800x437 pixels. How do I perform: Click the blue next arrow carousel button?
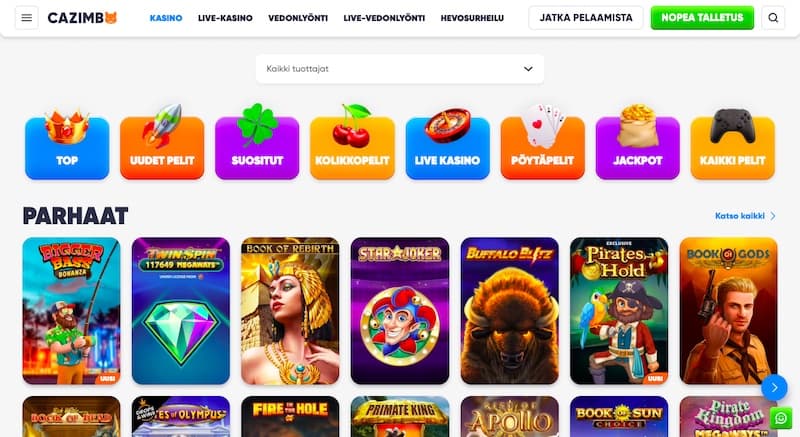coord(774,388)
